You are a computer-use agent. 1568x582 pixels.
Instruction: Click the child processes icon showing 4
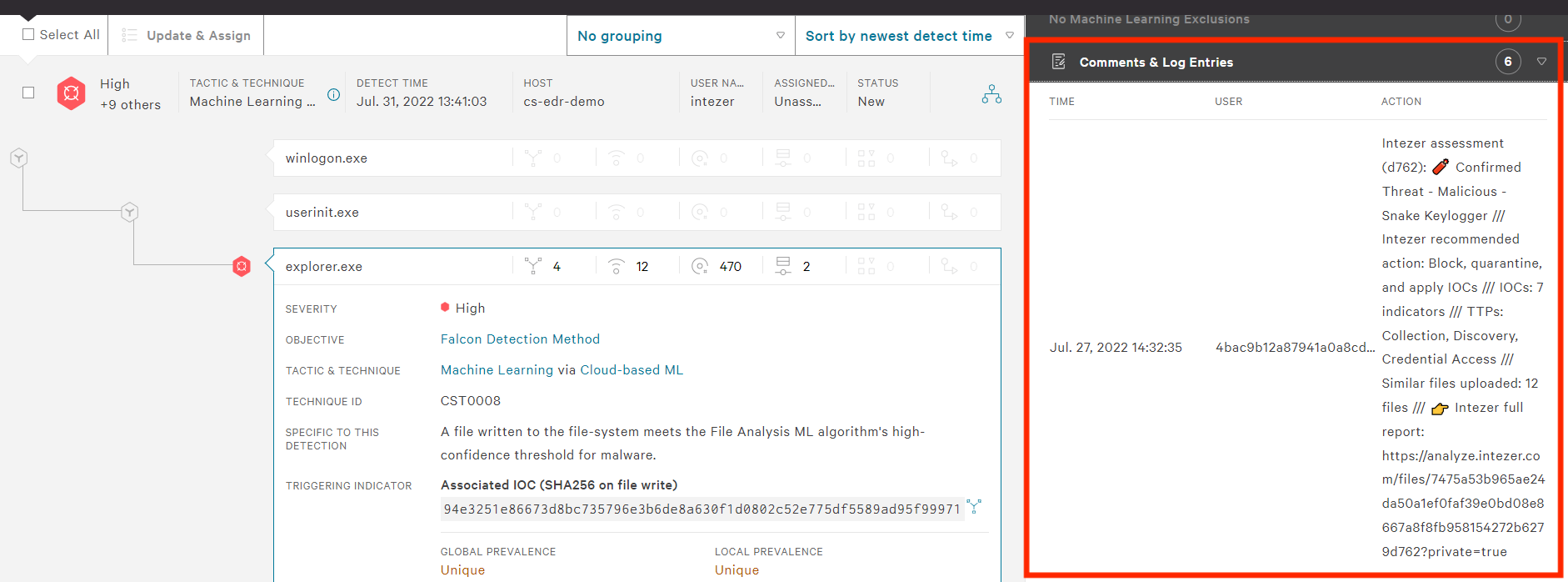(x=533, y=266)
